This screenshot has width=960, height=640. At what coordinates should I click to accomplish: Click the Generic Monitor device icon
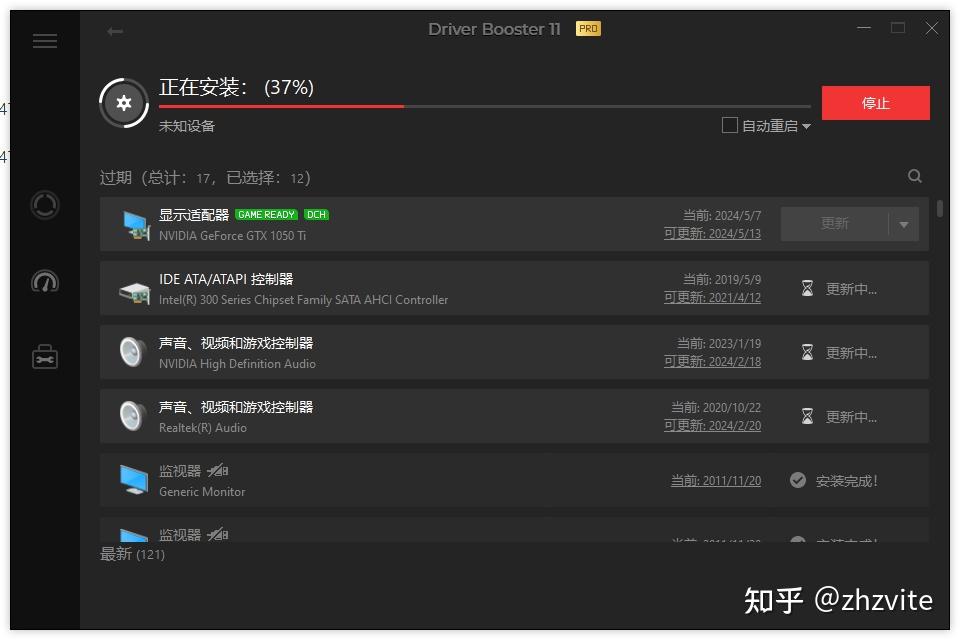[134, 480]
